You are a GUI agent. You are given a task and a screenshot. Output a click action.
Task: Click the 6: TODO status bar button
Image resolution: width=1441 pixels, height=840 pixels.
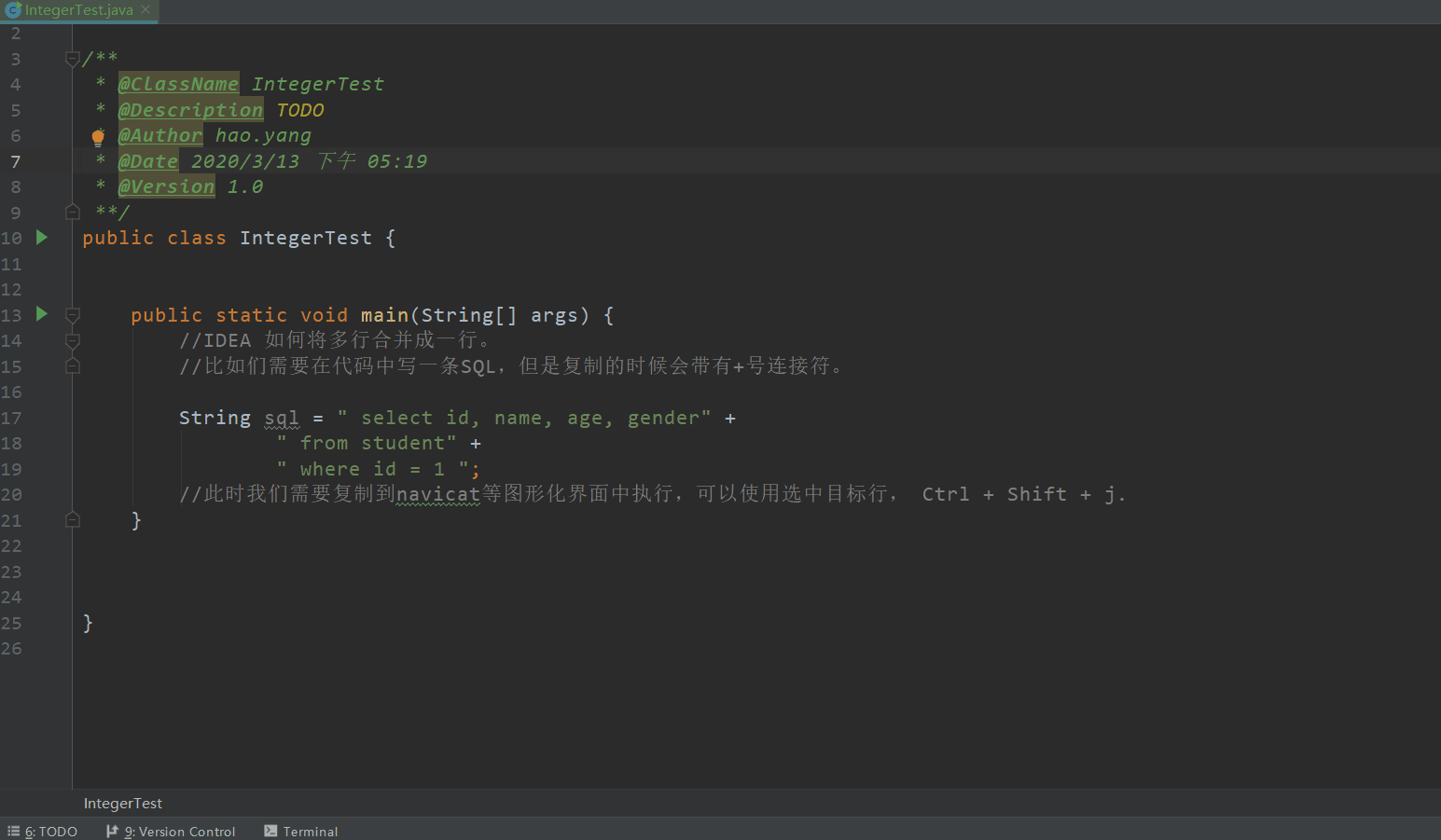tap(50, 831)
